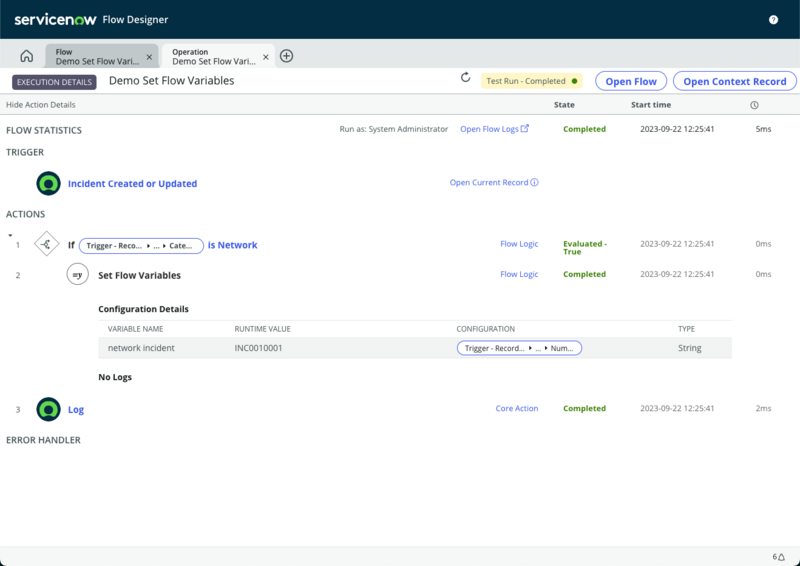The image size is (800, 566).
Task: Close the Flow Demo Set Flow Variables tab
Action: 149,57
